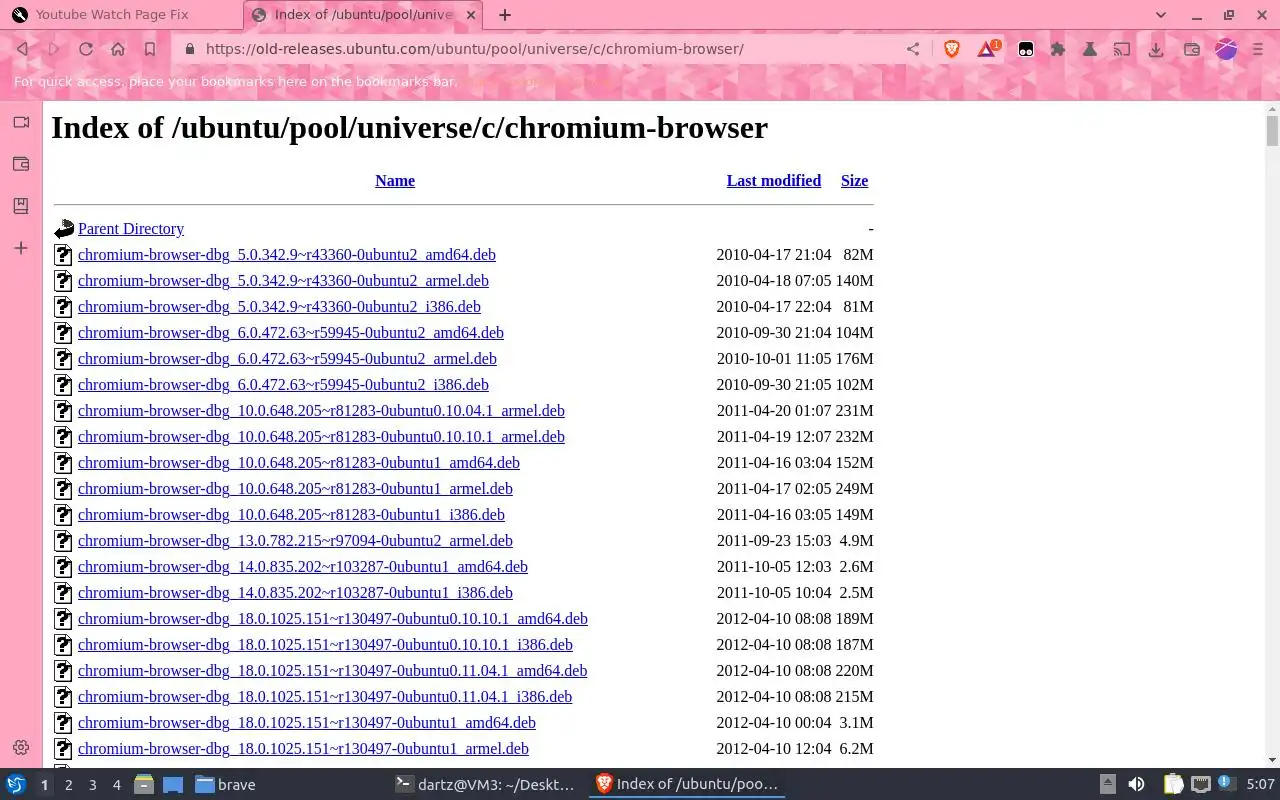Share this page with the share icon
The height and width of the screenshot is (800, 1280).
pos(913,49)
